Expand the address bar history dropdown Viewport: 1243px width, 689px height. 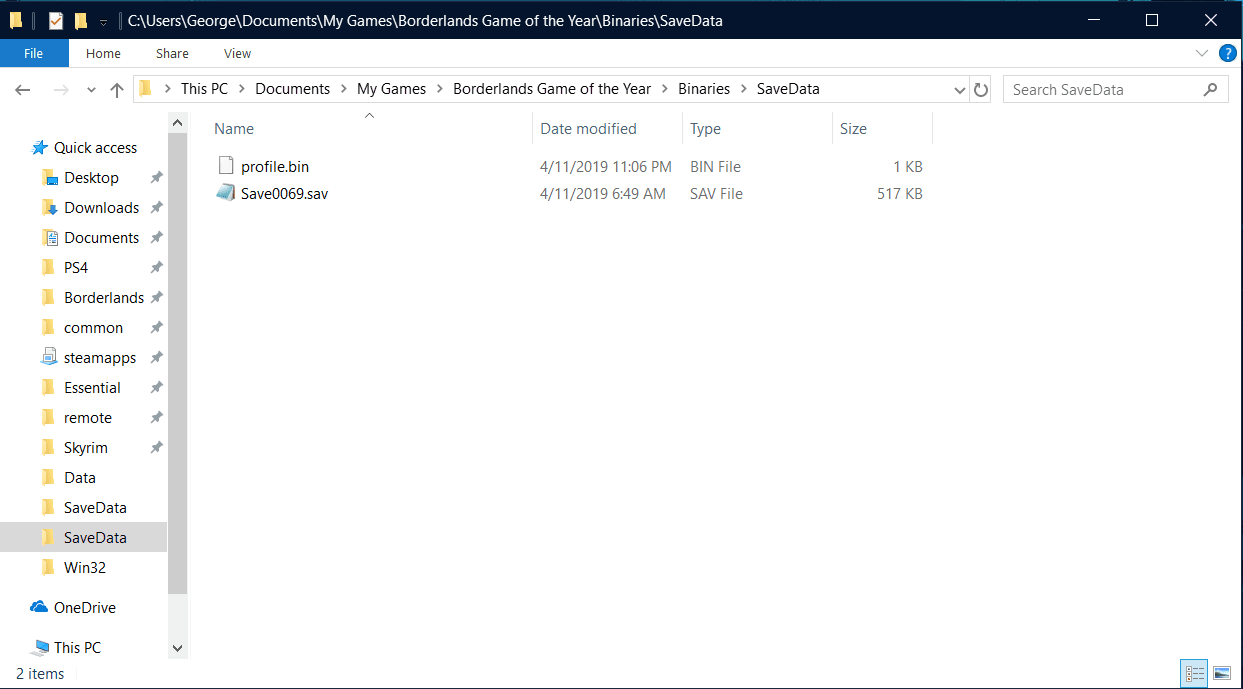tap(960, 90)
